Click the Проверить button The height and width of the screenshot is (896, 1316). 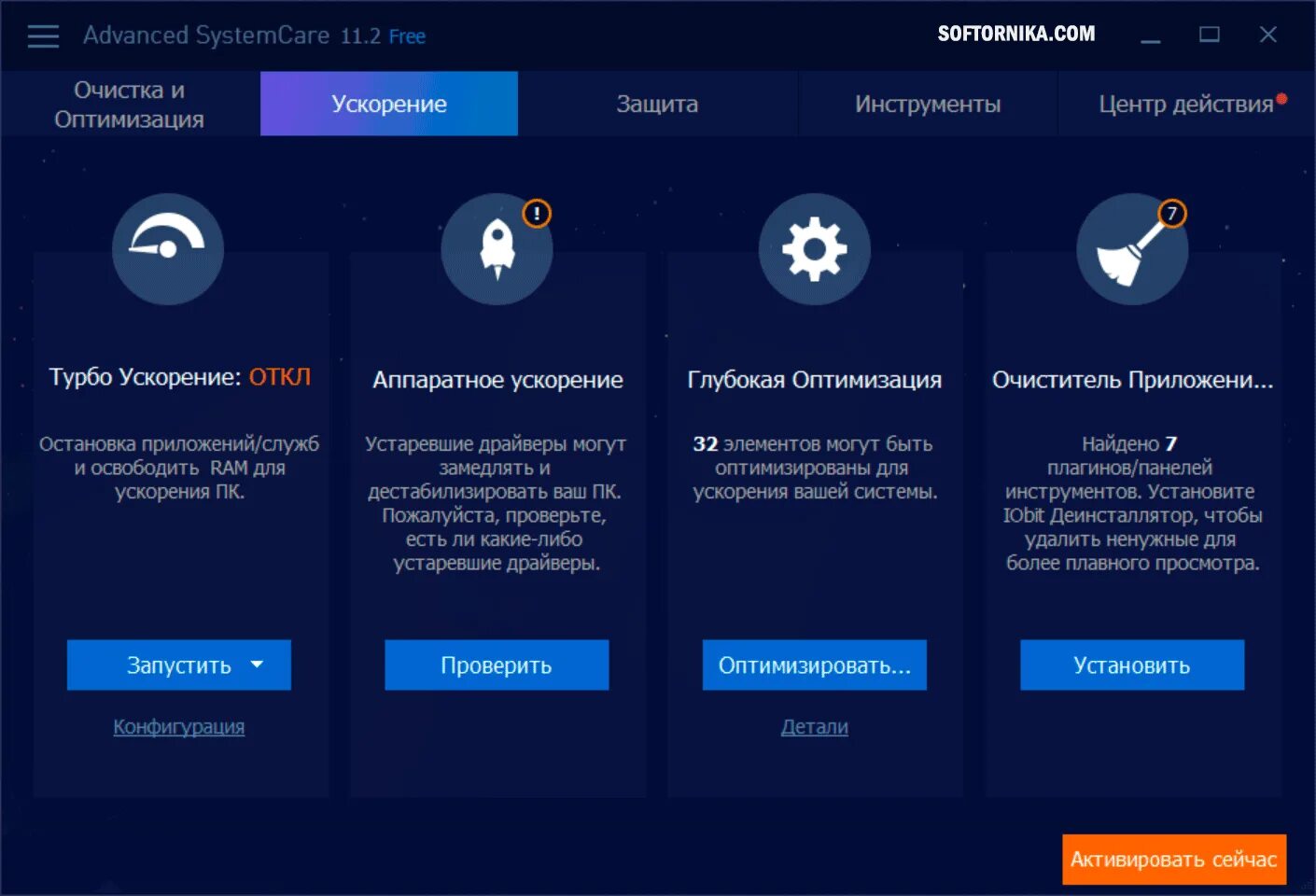(x=497, y=665)
